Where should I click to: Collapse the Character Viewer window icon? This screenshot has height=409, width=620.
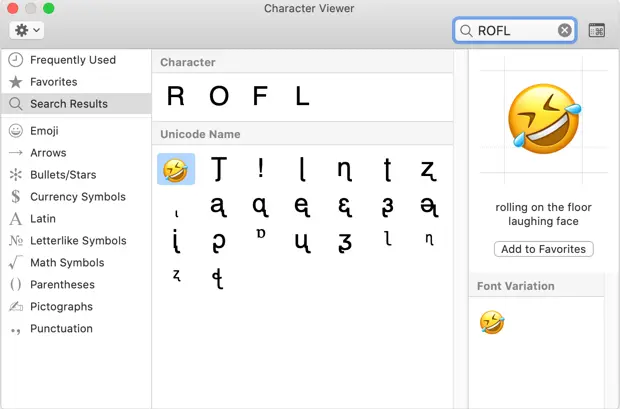597,31
